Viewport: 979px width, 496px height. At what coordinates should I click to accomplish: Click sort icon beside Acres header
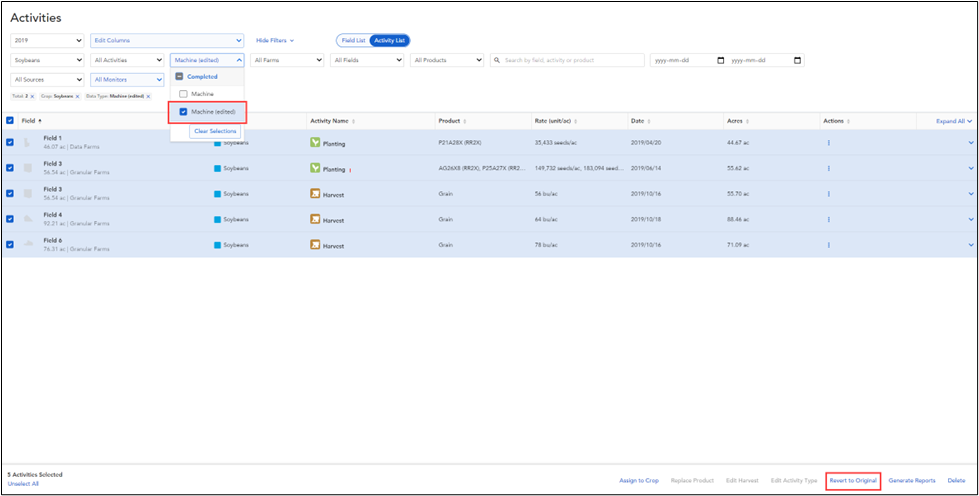[x=747, y=121]
